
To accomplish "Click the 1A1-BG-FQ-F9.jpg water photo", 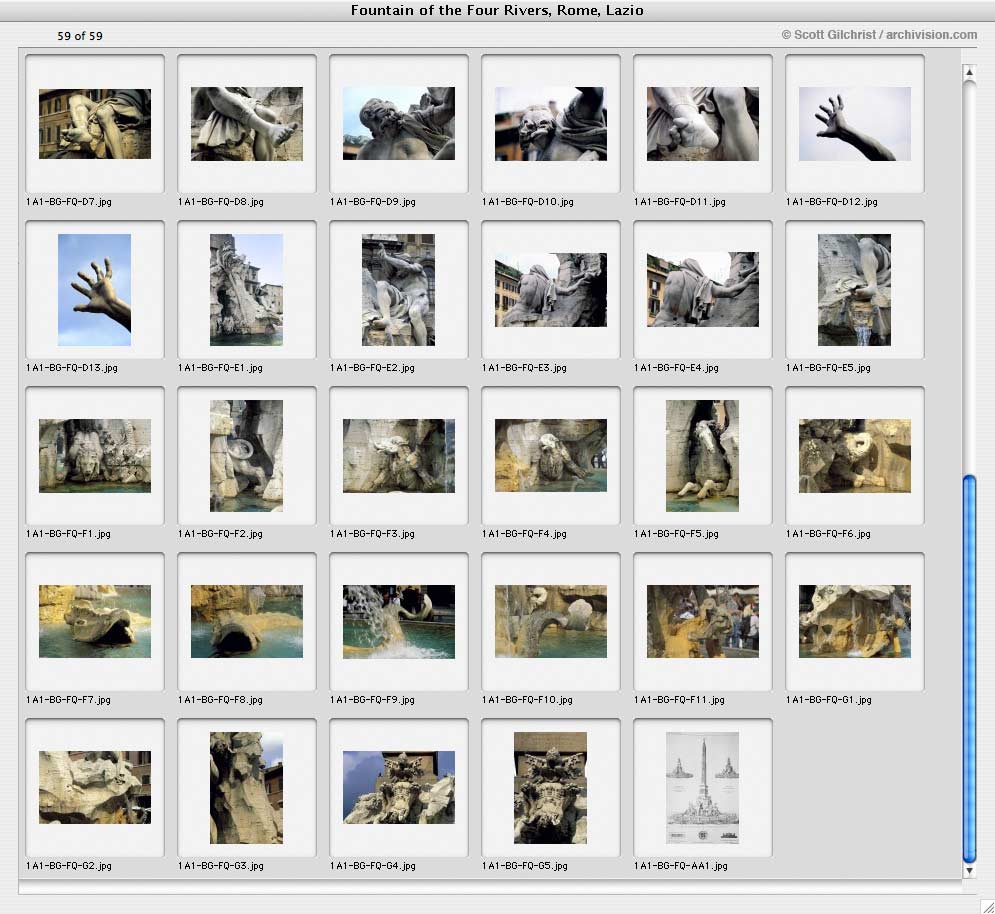I will point(399,621).
